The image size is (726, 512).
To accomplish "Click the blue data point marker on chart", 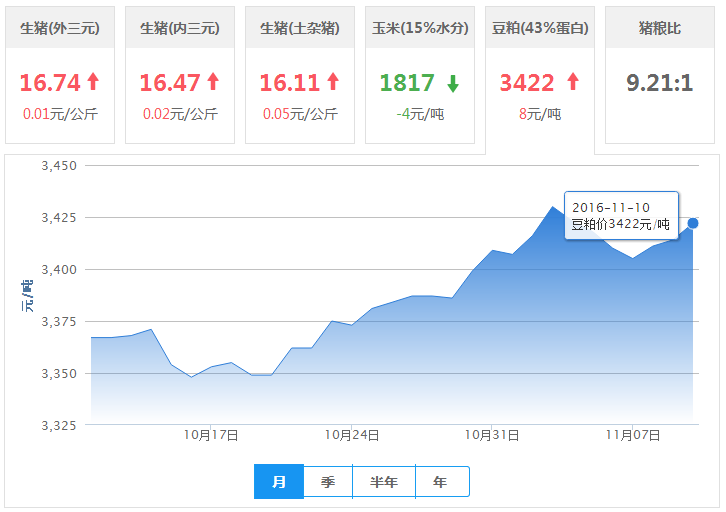I will [x=693, y=223].
